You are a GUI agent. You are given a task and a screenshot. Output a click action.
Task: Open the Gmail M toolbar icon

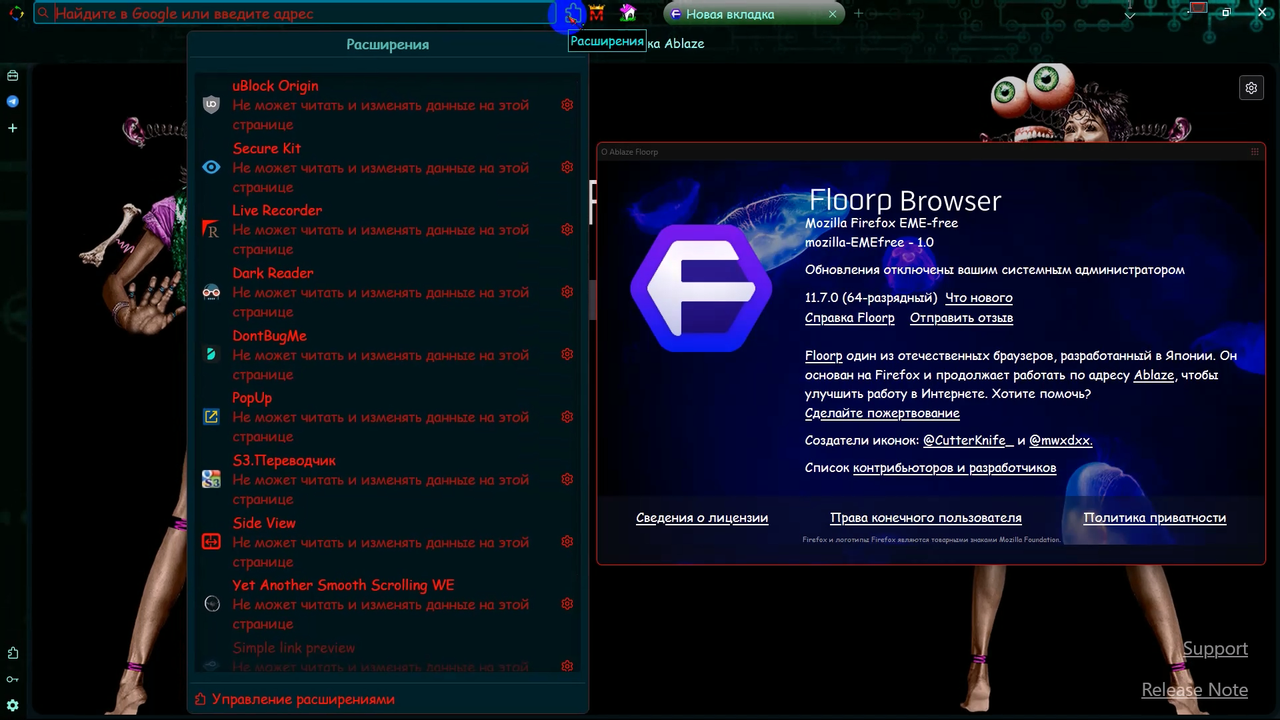597,14
